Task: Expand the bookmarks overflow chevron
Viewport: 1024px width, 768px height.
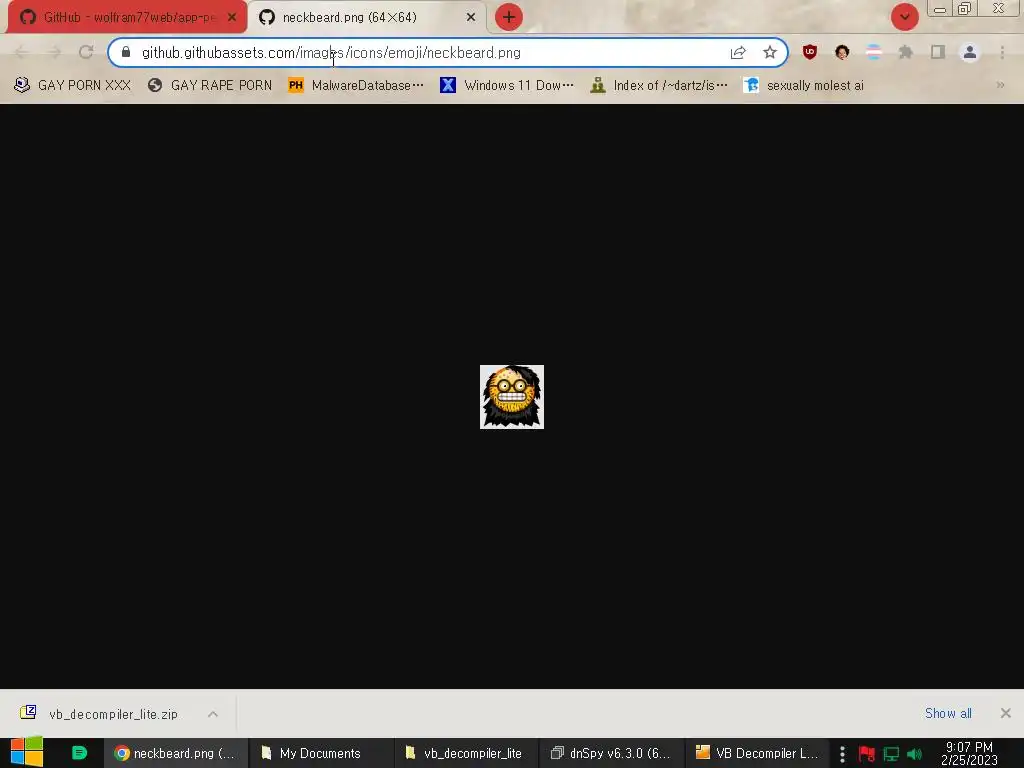Action: (1000, 85)
